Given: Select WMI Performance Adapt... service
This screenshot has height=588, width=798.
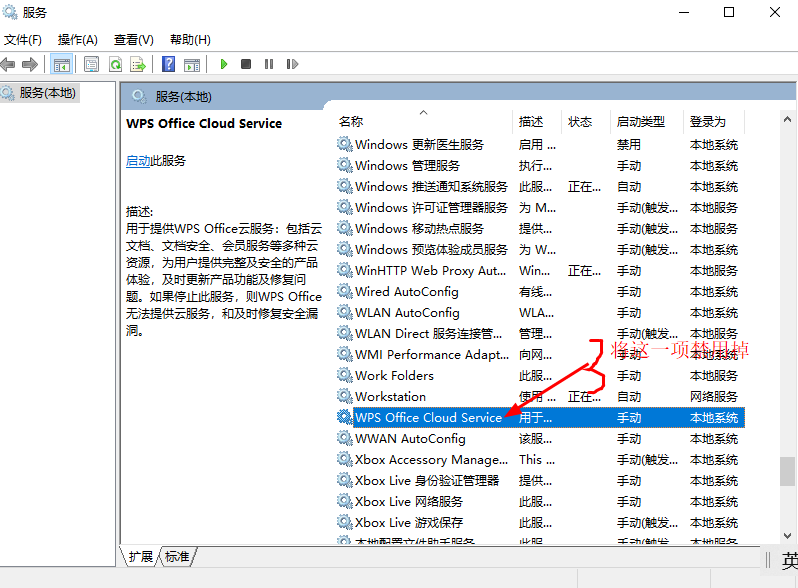Looking at the screenshot, I should click(540, 355).
